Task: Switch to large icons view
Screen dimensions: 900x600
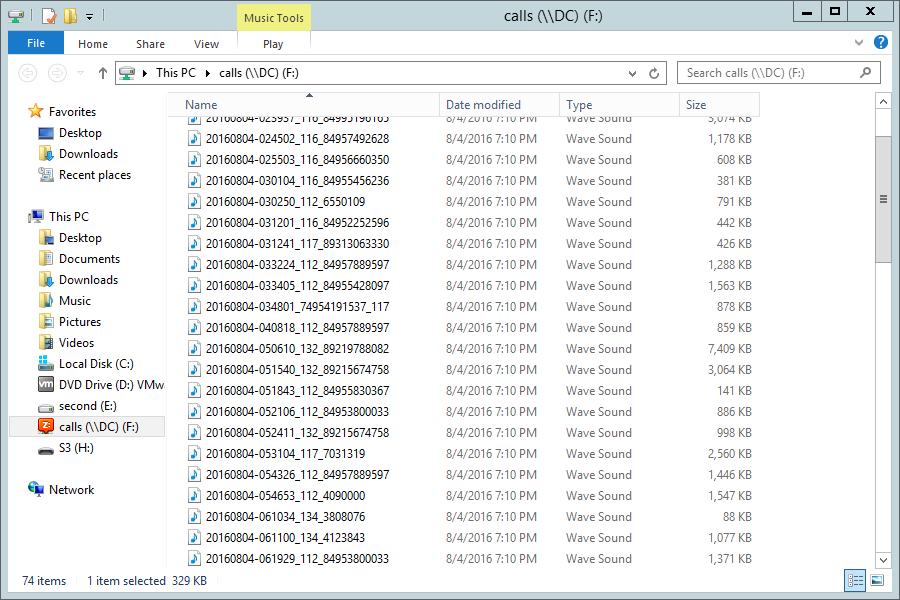Action: [877, 580]
